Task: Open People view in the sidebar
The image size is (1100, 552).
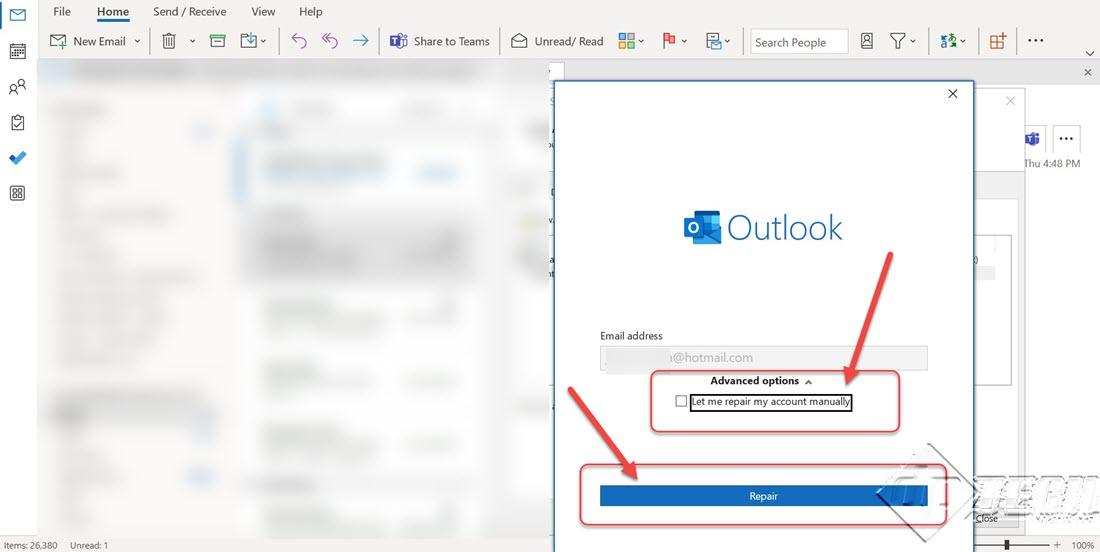Action: [x=17, y=88]
